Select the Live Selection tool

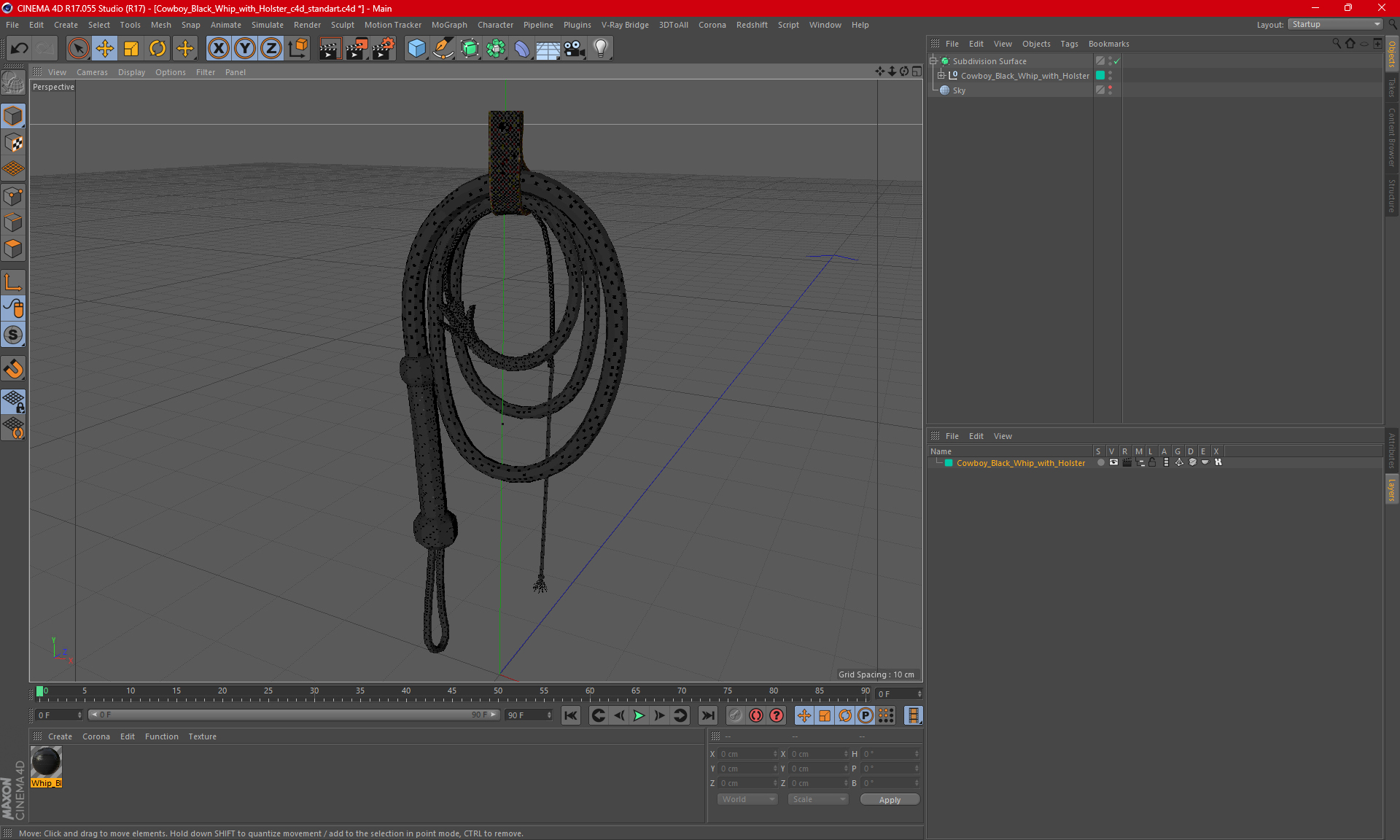pyautogui.click(x=78, y=49)
